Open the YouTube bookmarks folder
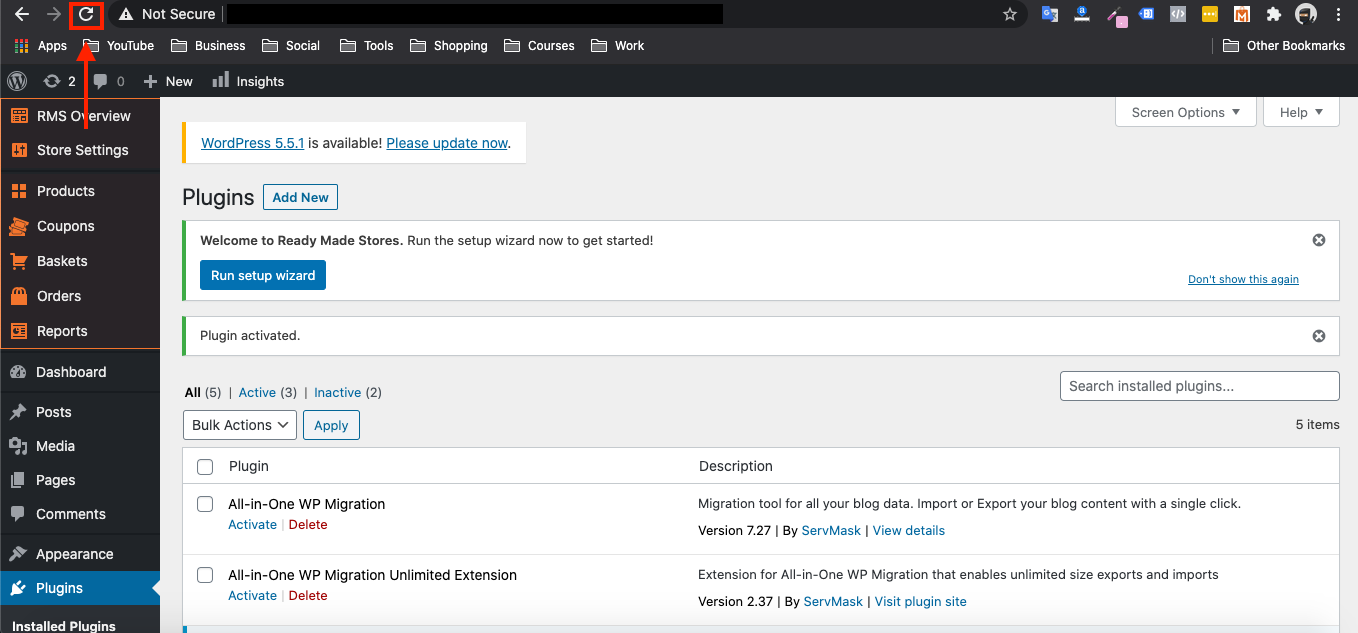This screenshot has width=1358, height=633. (119, 46)
